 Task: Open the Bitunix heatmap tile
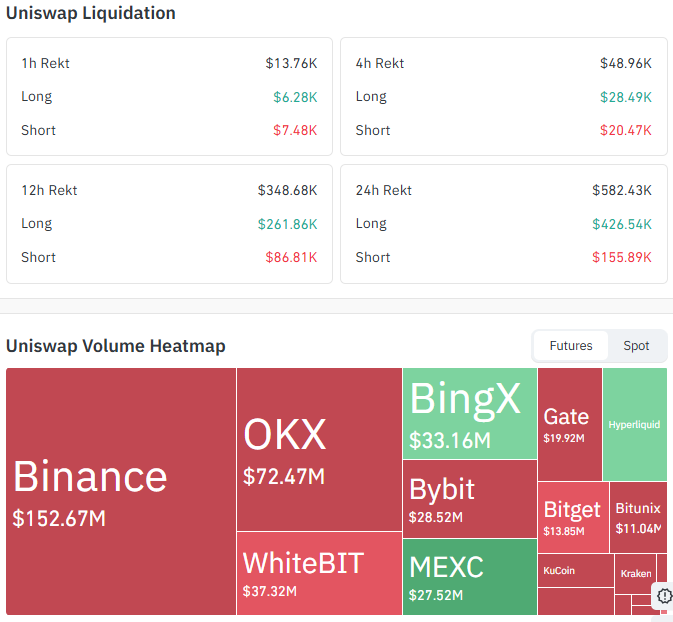click(x=638, y=517)
